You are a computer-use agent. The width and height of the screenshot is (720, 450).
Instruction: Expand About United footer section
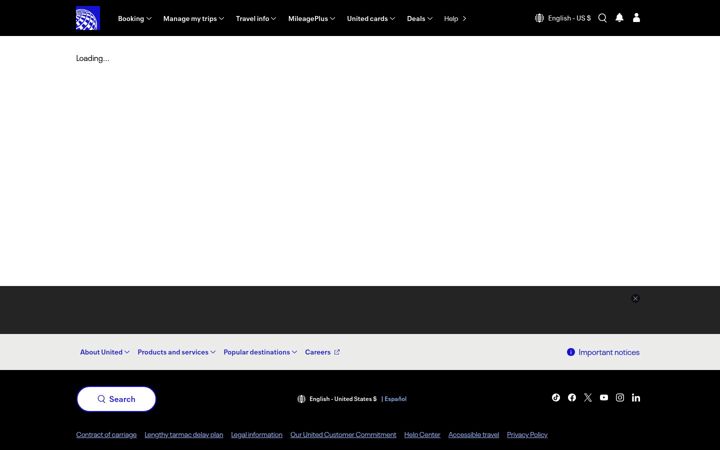(x=105, y=352)
